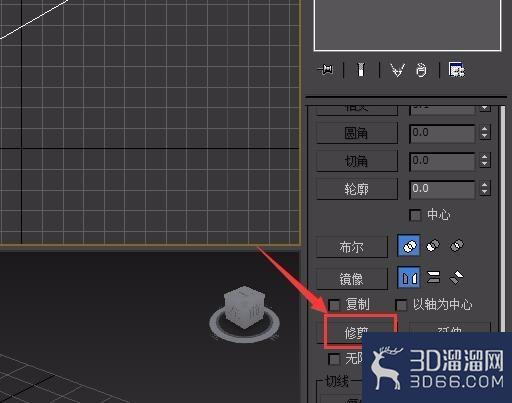The height and width of the screenshot is (403, 512).
Task: Select the Boolean subtraction icon
Action: [433, 246]
